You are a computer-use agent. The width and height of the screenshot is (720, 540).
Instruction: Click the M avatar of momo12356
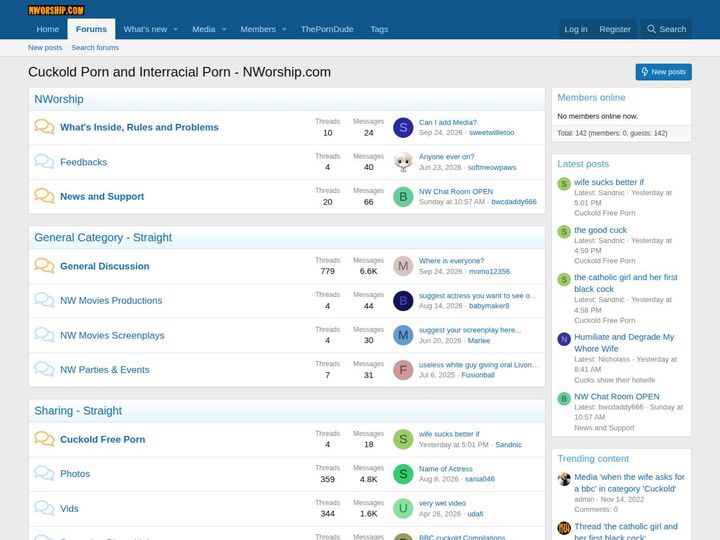(x=403, y=266)
